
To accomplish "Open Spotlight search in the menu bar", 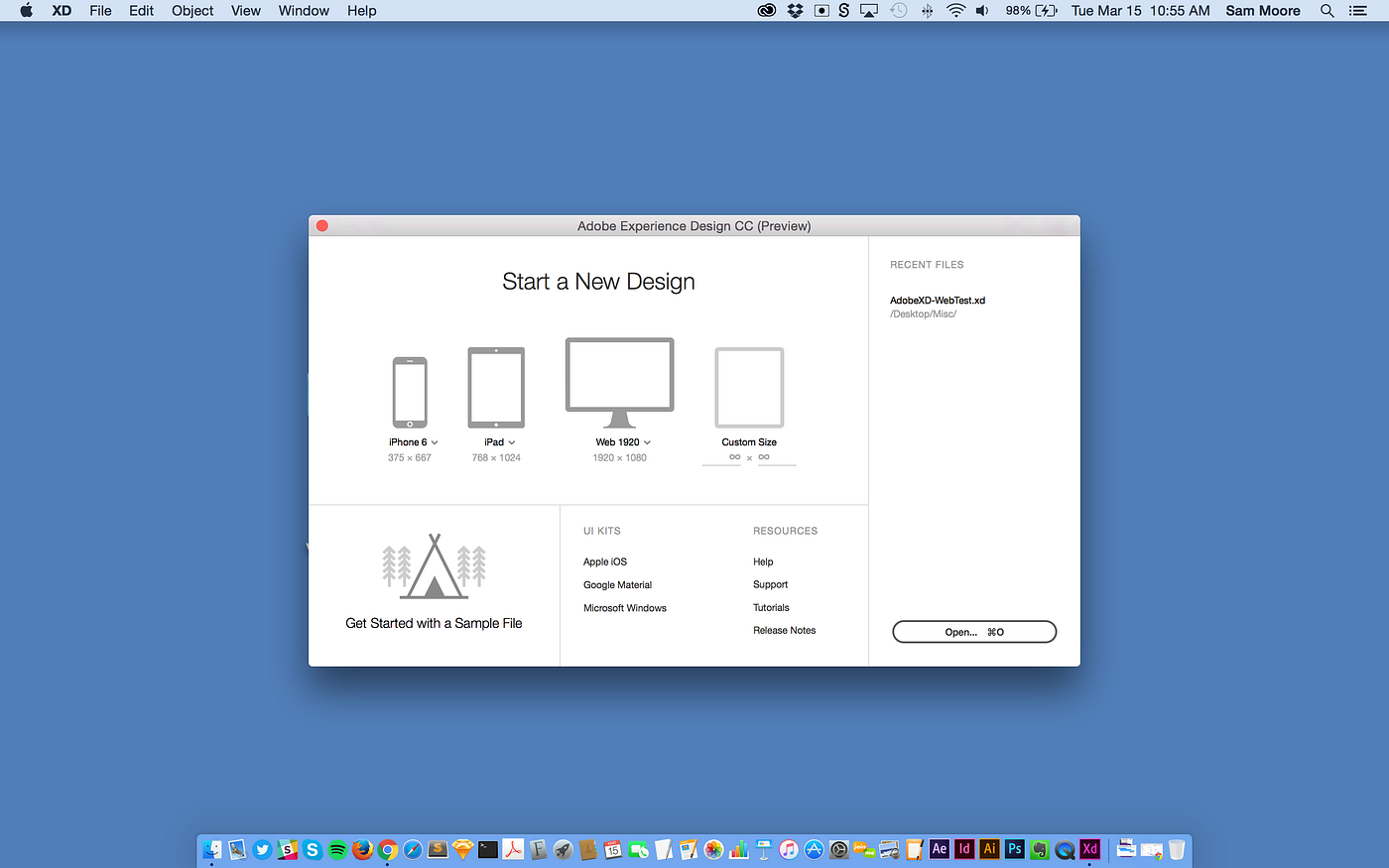I will pyautogui.click(x=1326, y=10).
